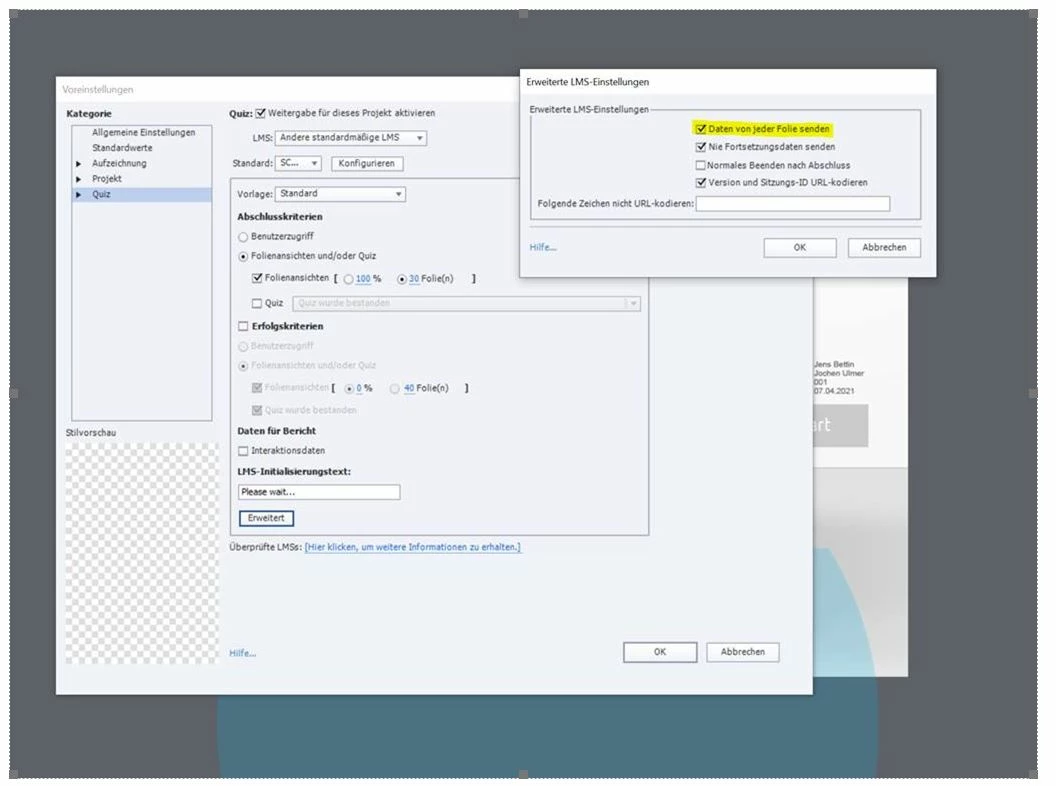Click the URL-kodieren exclusion characters input field

pos(793,203)
